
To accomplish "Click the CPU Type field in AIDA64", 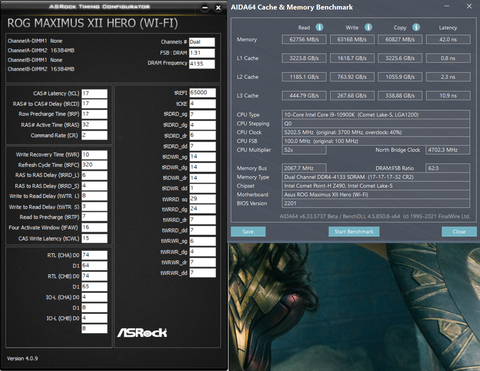I will [376, 115].
